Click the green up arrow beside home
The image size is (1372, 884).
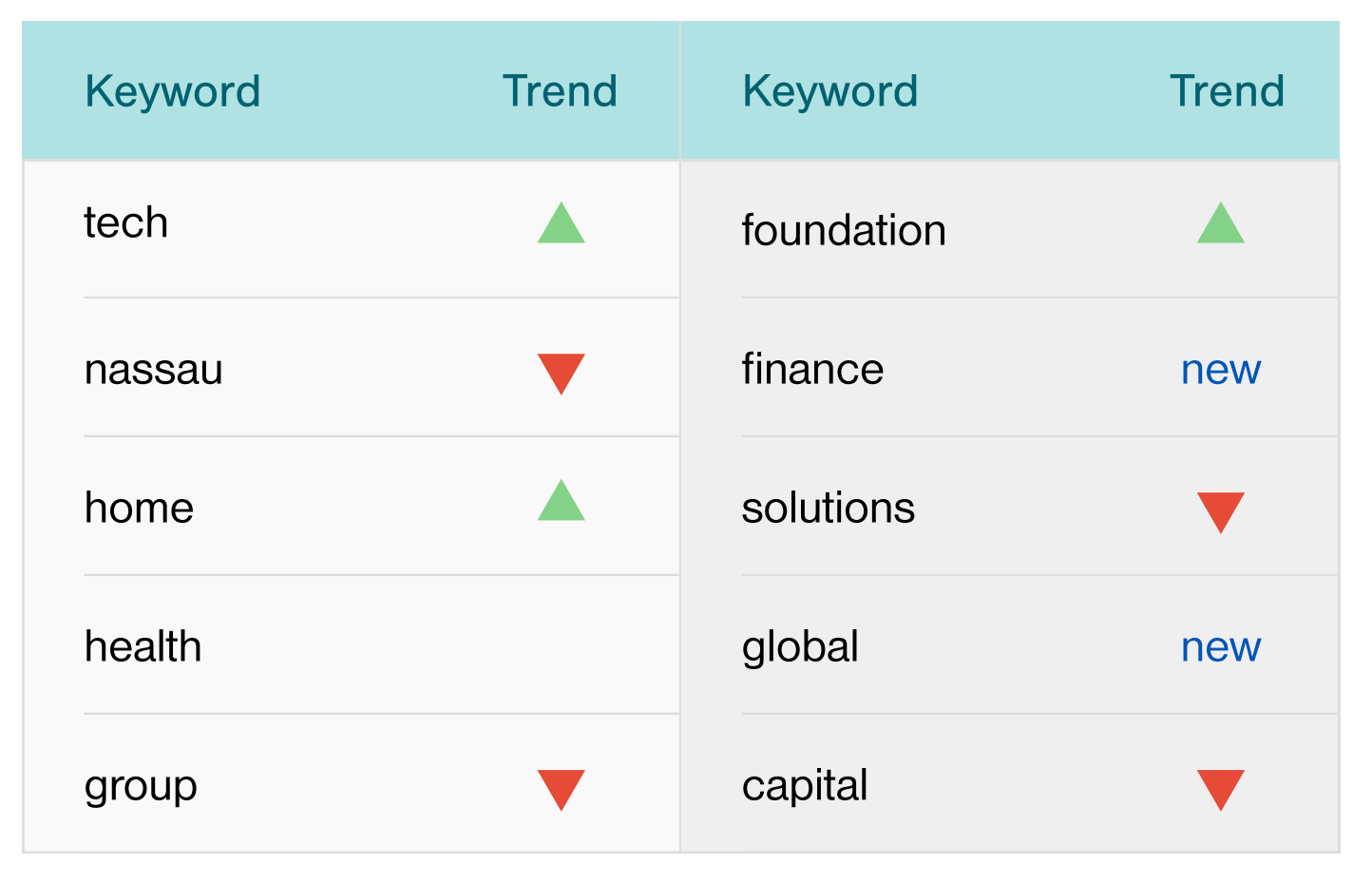[561, 502]
